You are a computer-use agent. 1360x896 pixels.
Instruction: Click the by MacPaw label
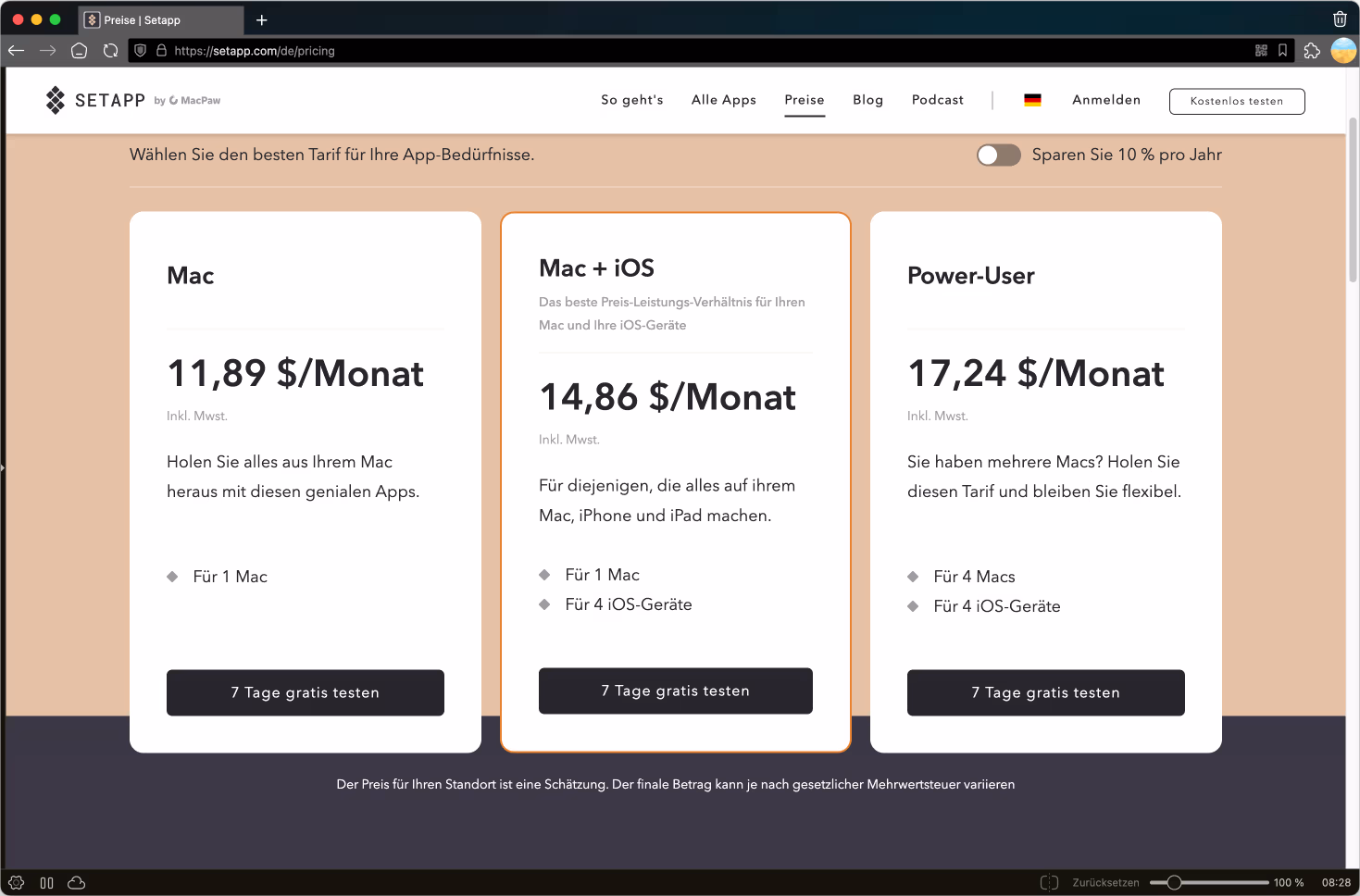click(x=187, y=100)
